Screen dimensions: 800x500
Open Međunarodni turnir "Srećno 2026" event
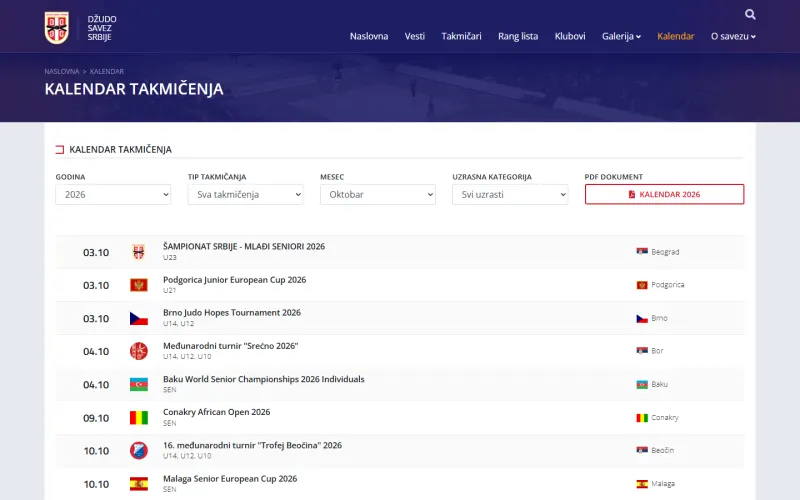[x=231, y=346]
